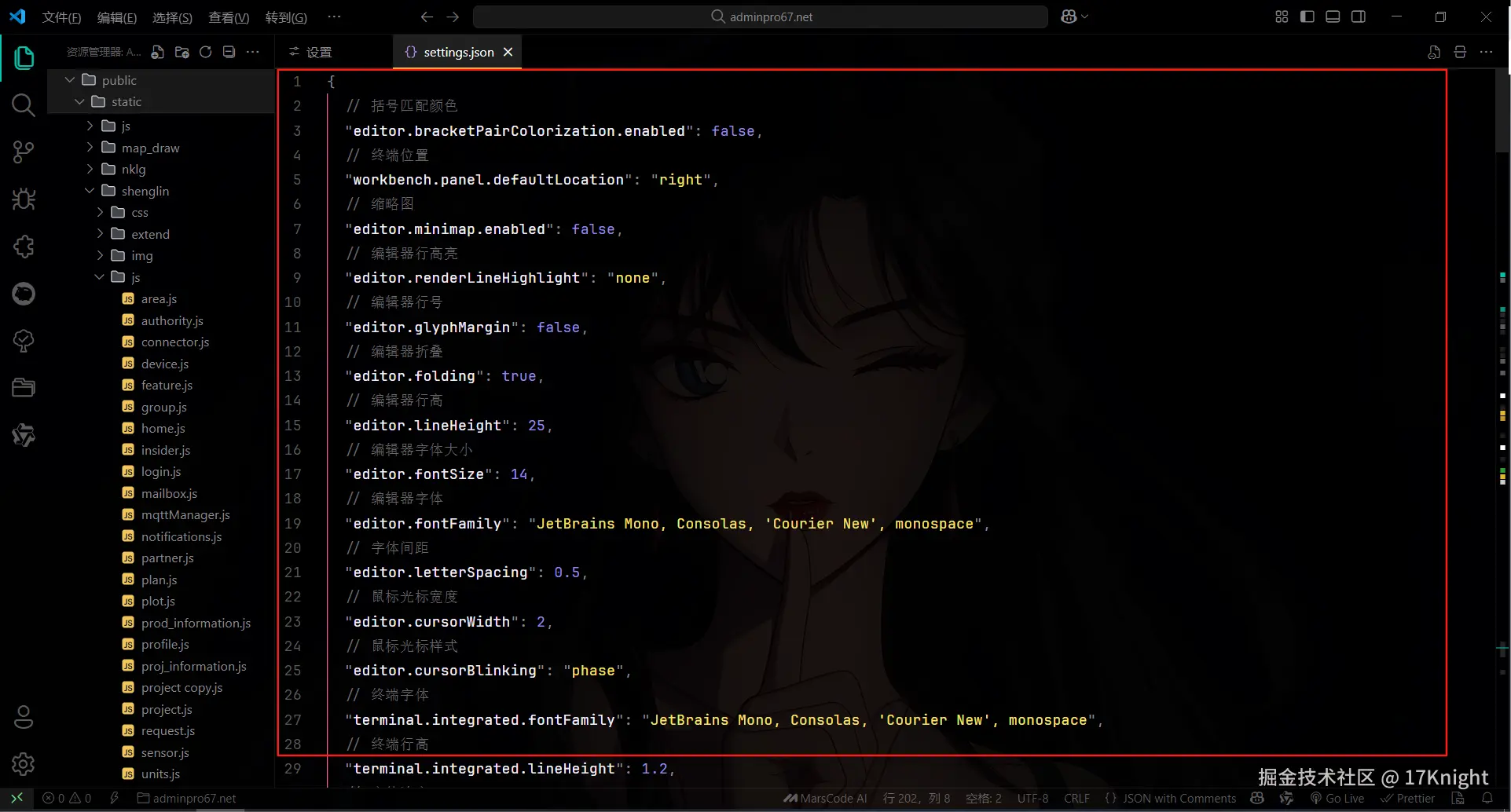
Task: Toggle the Primary Side Bar visibility
Action: (1307, 16)
